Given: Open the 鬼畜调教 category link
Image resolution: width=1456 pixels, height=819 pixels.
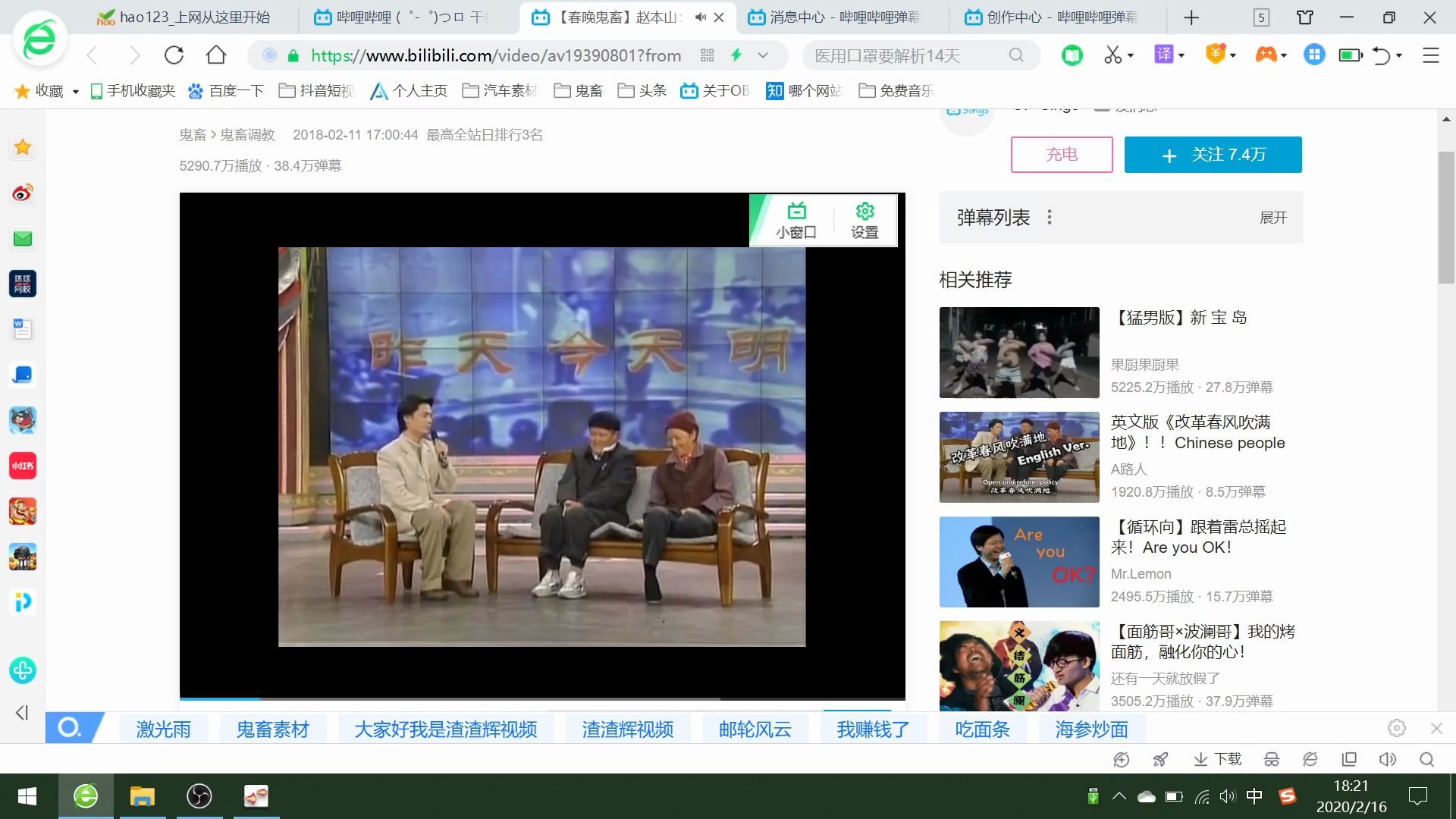Looking at the screenshot, I should [247, 135].
